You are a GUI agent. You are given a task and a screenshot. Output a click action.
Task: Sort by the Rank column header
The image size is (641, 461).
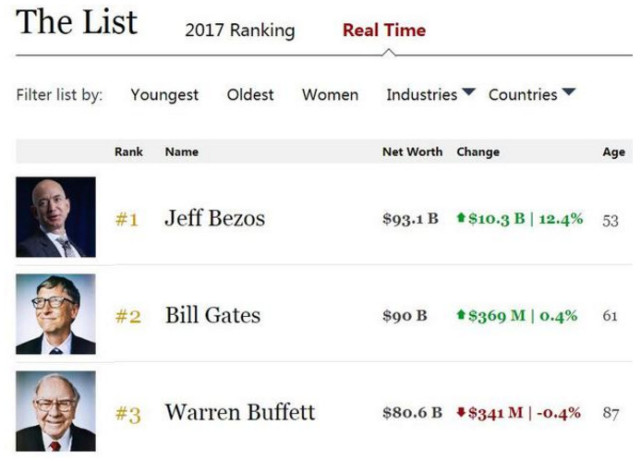click(x=128, y=152)
